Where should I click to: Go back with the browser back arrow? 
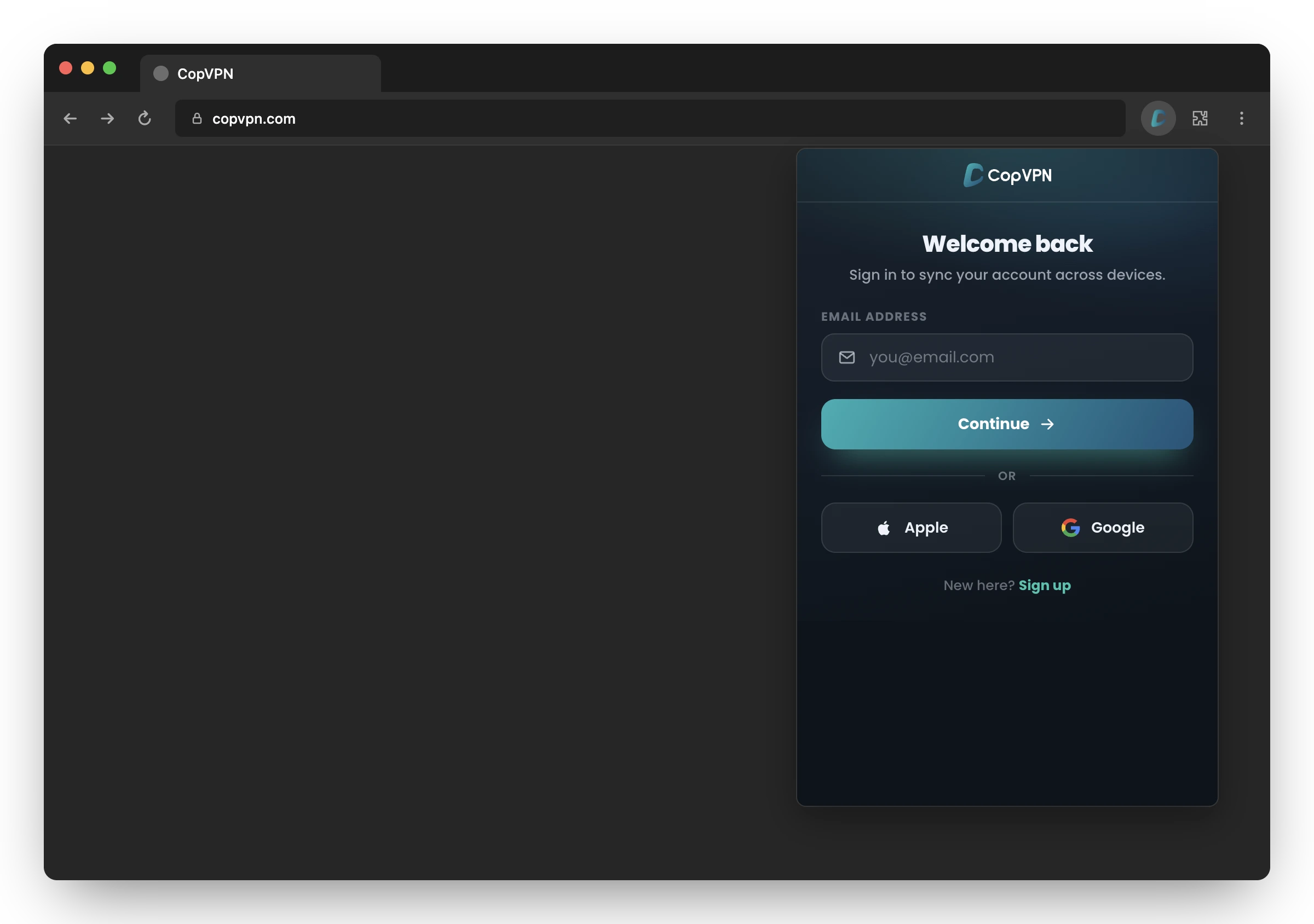point(70,118)
